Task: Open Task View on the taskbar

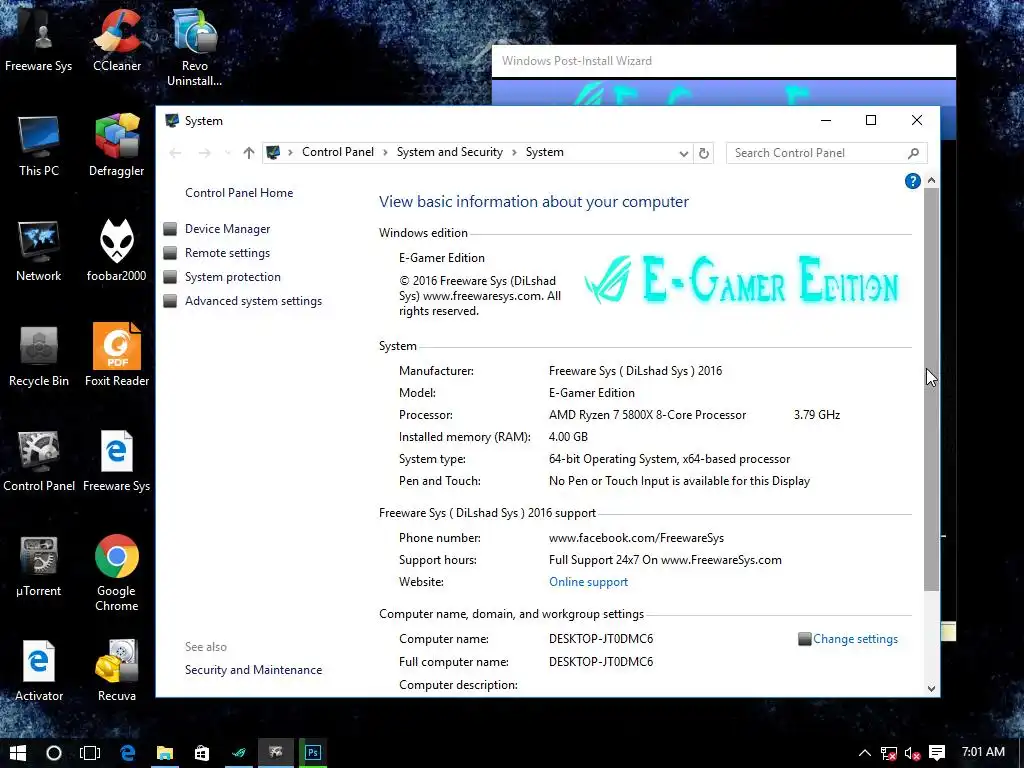Action: (x=89, y=753)
